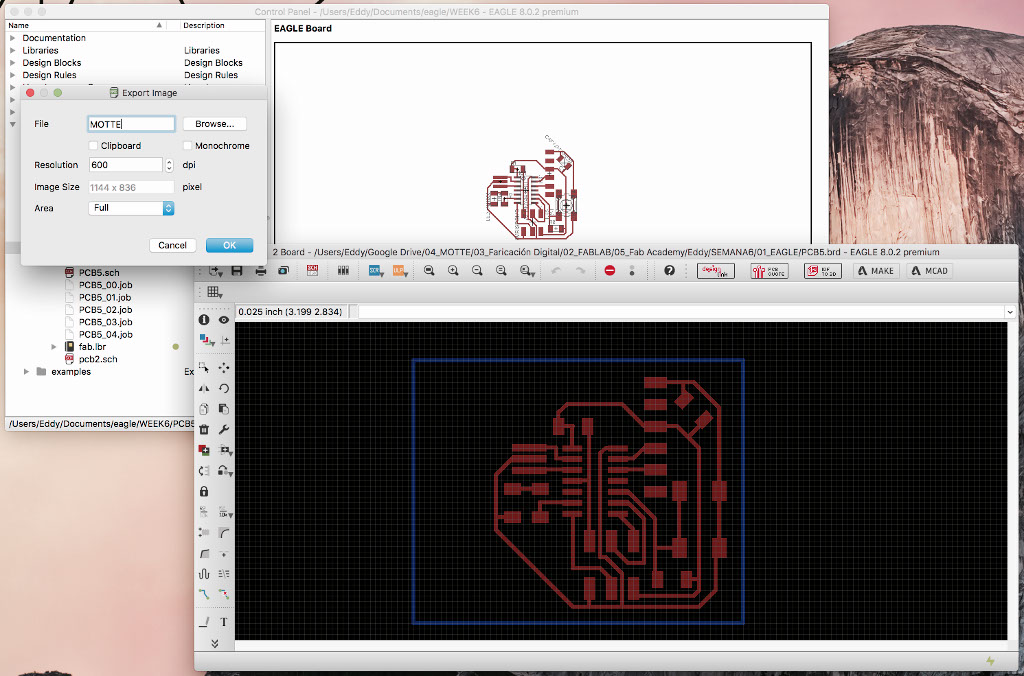
Task: Select the Miter curved-corner tool
Action: 224,533
